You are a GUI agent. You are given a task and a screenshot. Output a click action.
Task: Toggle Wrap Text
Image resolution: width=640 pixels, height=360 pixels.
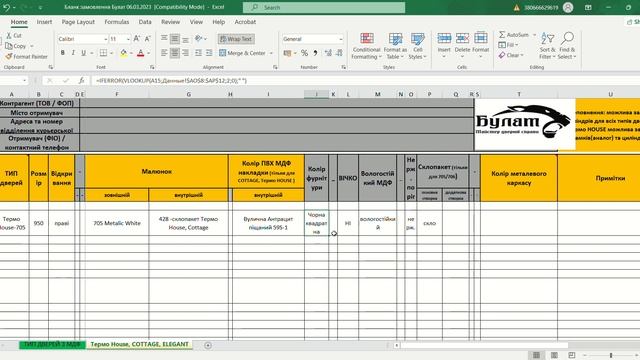(x=236, y=39)
